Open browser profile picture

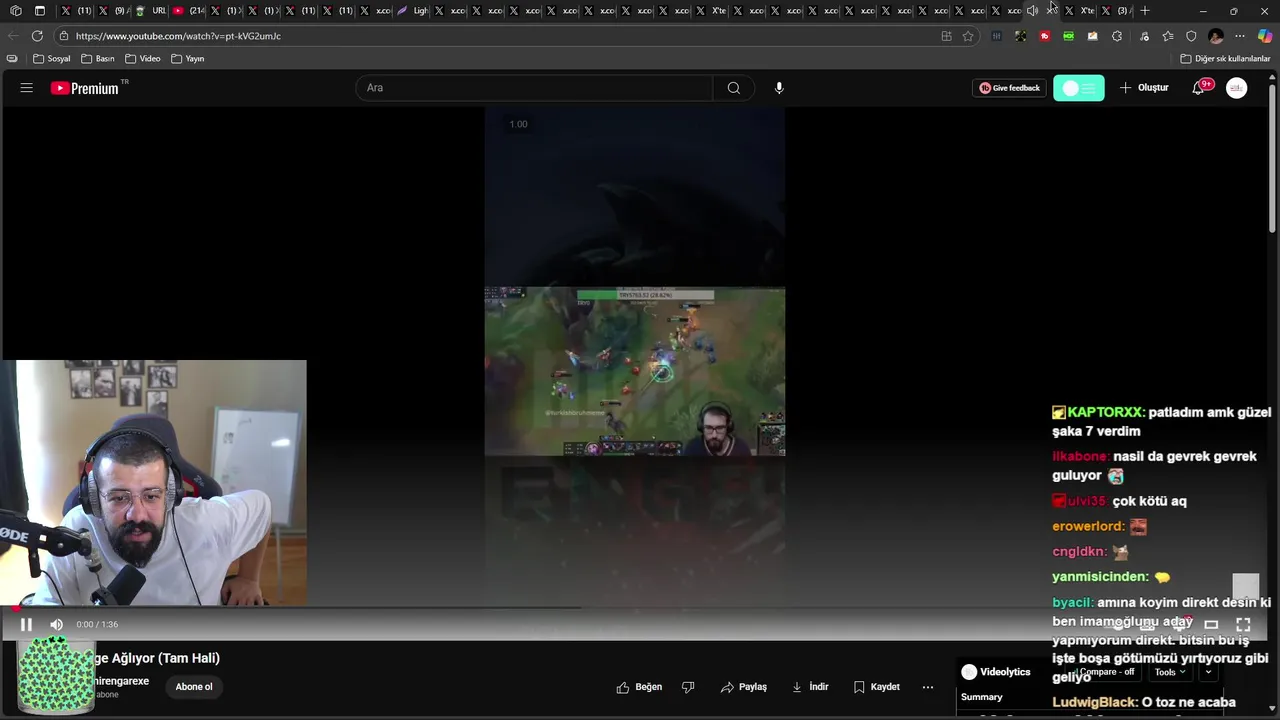[x=1216, y=36]
